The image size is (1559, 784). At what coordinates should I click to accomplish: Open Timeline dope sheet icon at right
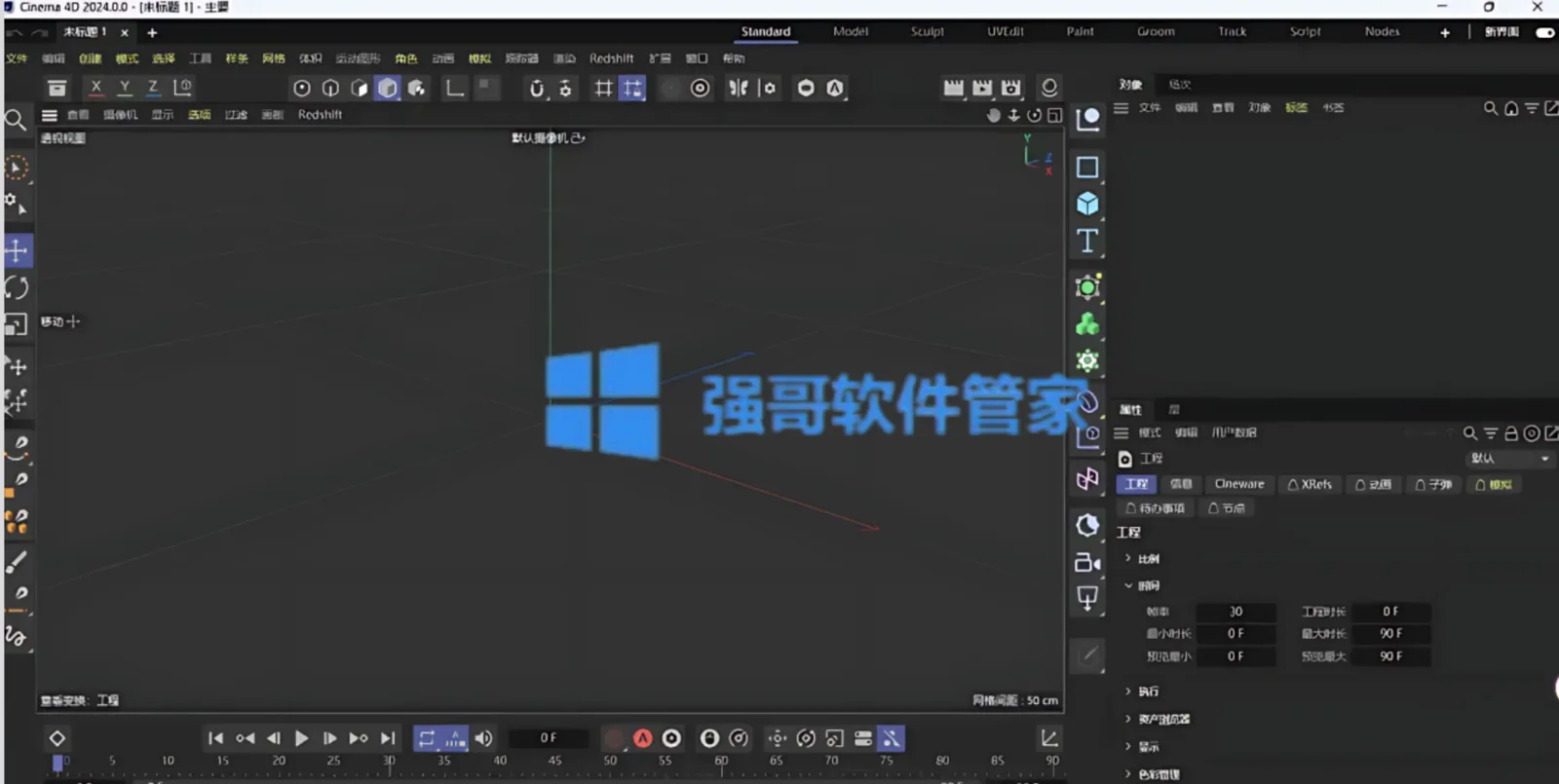click(1049, 738)
